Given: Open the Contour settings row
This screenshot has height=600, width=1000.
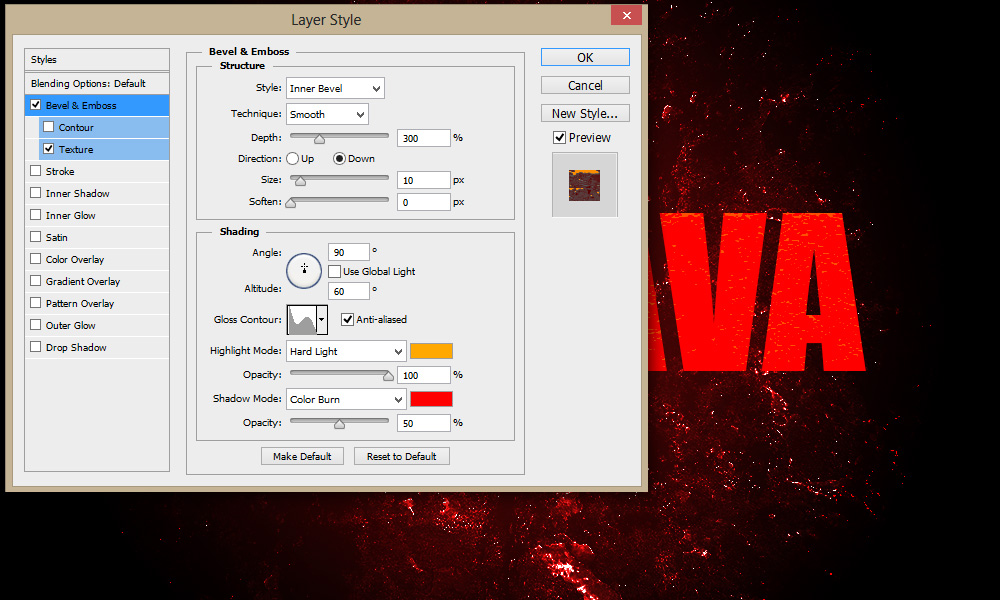Looking at the screenshot, I should [x=104, y=128].
